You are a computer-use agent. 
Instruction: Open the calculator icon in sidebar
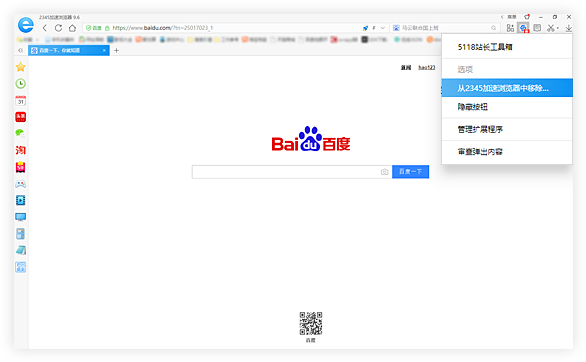coord(21,234)
